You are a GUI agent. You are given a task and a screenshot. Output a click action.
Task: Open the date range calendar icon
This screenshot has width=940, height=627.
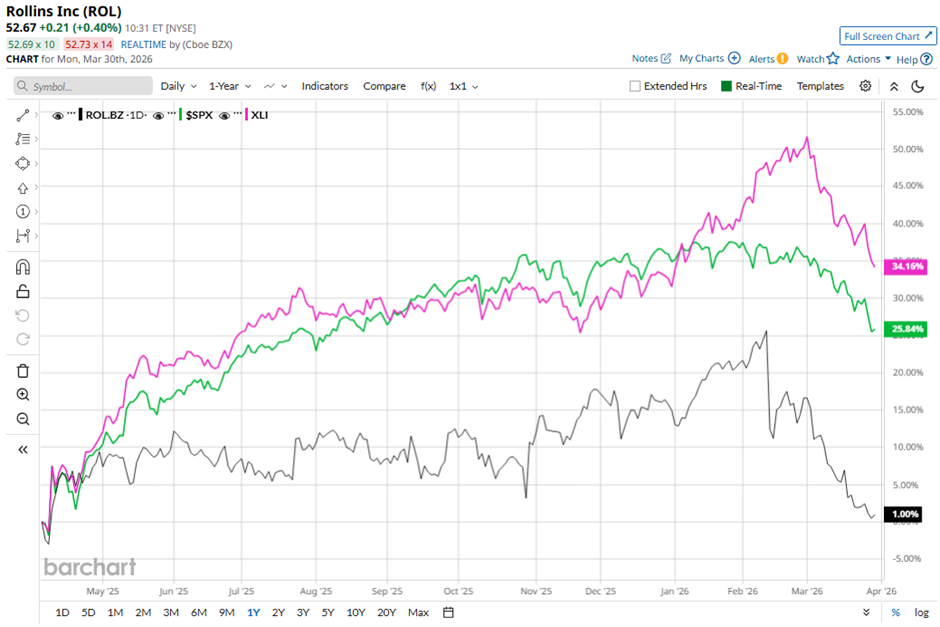(x=448, y=613)
